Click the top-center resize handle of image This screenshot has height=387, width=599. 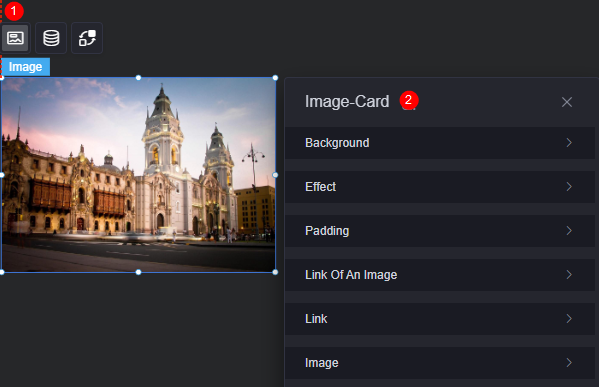point(138,78)
